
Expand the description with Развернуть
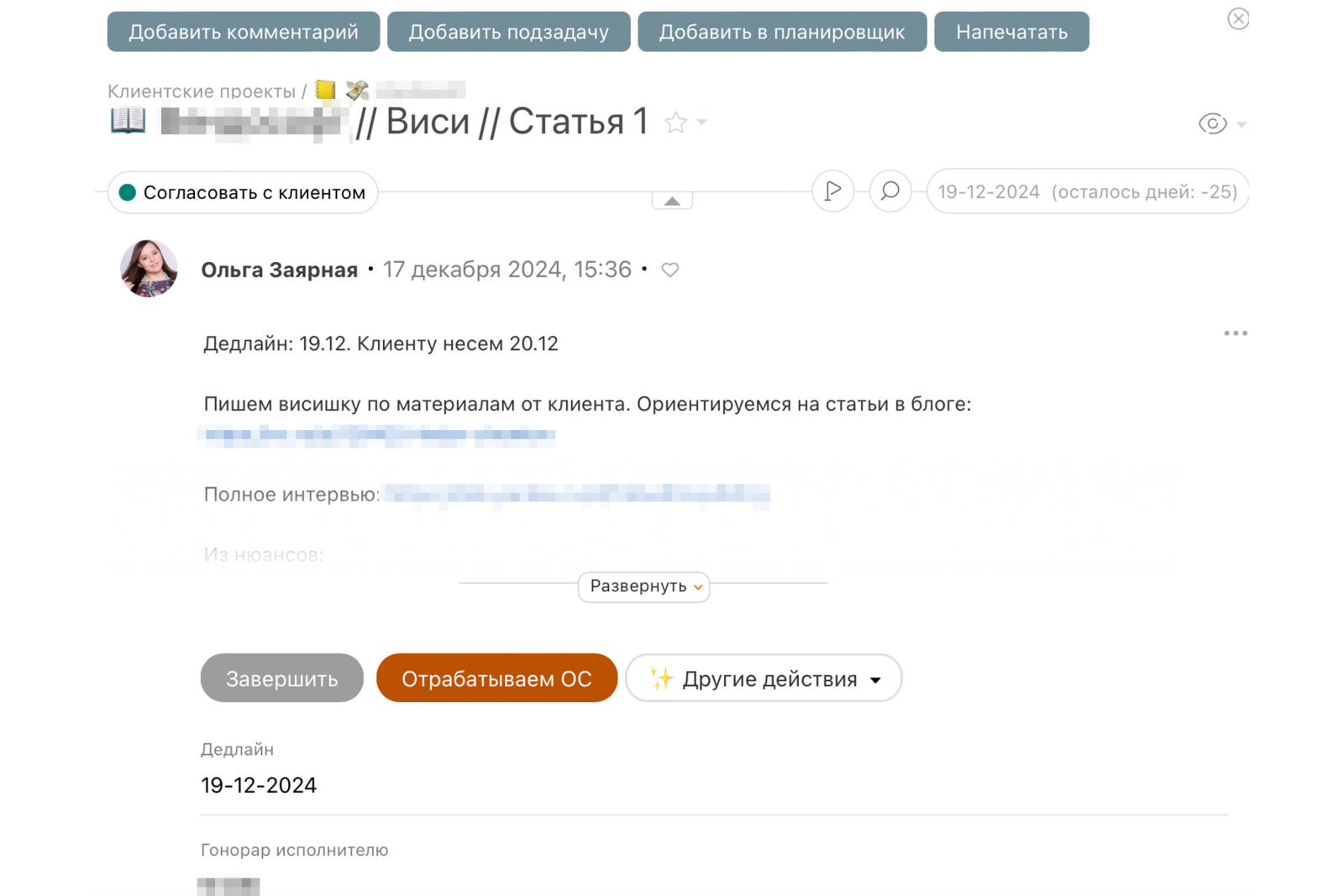[x=643, y=586]
